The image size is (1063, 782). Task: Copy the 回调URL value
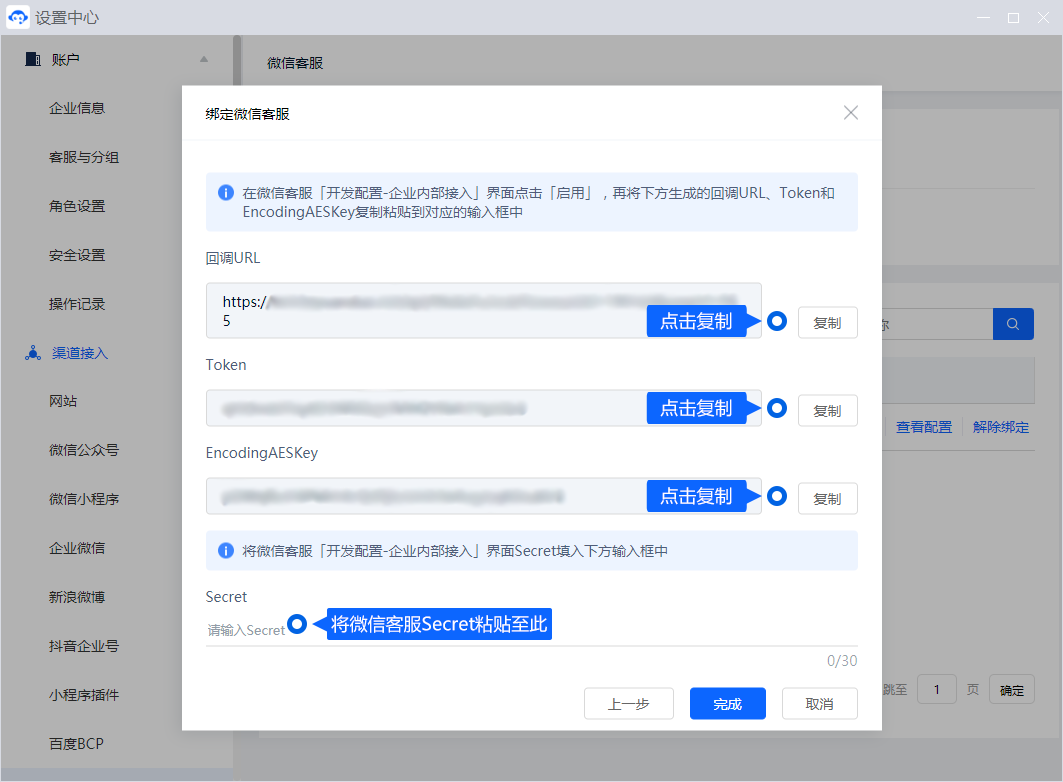[827, 323]
